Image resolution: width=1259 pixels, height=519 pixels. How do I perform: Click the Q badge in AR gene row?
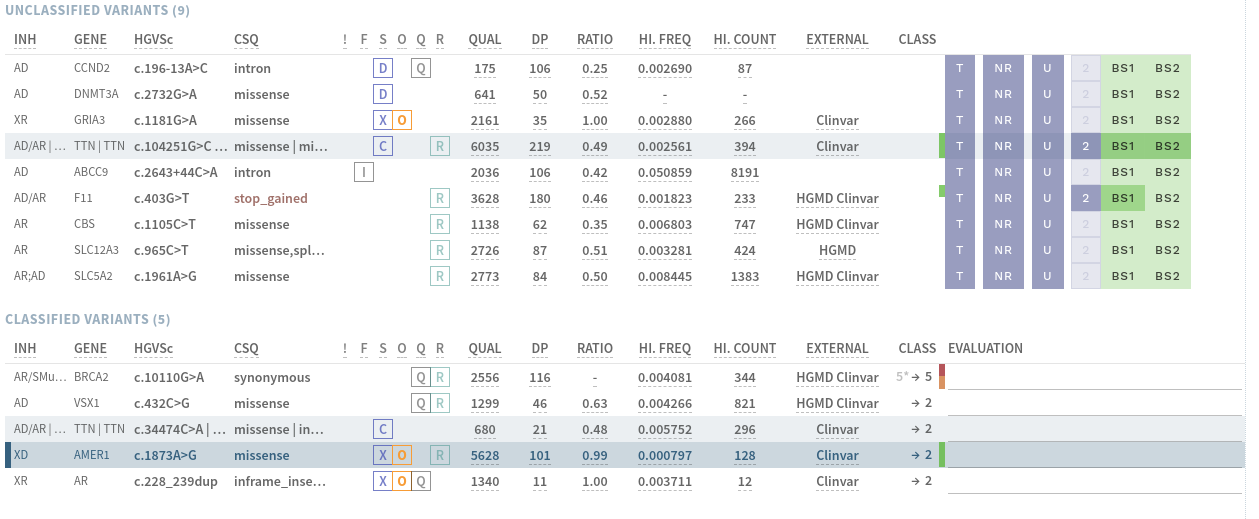click(x=422, y=481)
